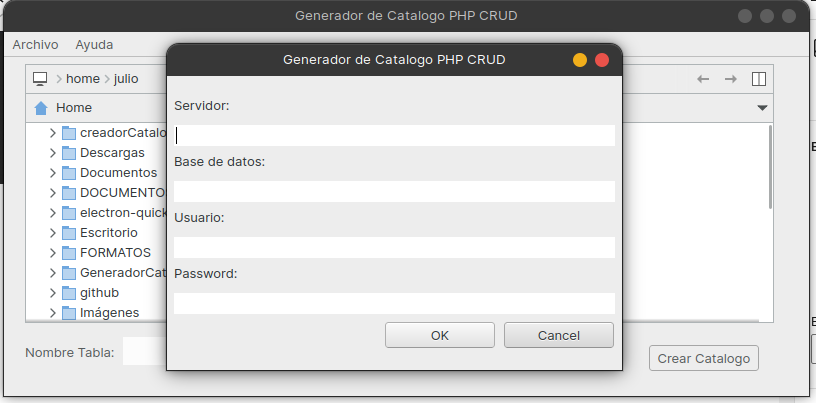The image size is (816, 403).
Task: Click the Base de datos input field
Action: (x=394, y=191)
